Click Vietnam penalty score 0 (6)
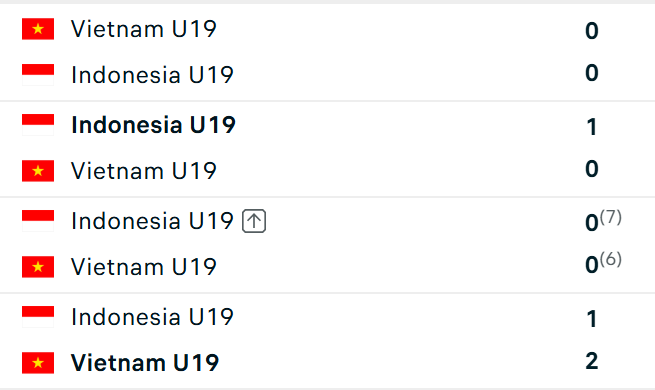This screenshot has height=390, width=655. click(x=603, y=263)
